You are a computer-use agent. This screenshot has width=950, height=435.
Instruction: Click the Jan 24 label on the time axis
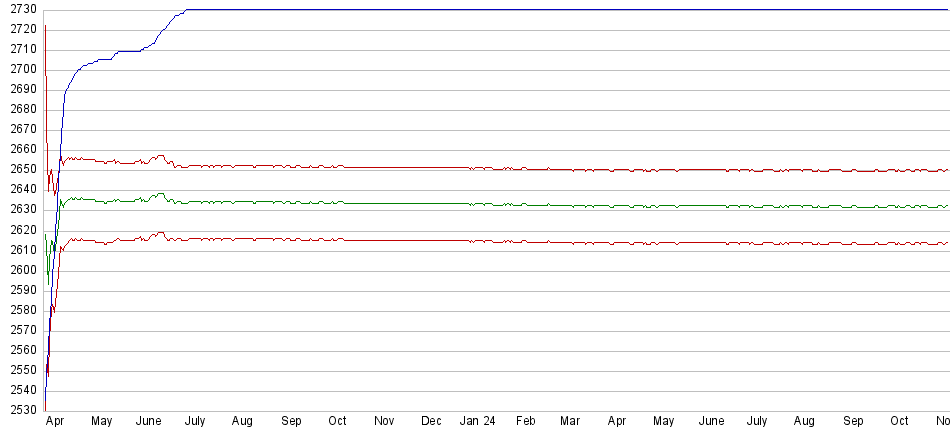pos(477,422)
